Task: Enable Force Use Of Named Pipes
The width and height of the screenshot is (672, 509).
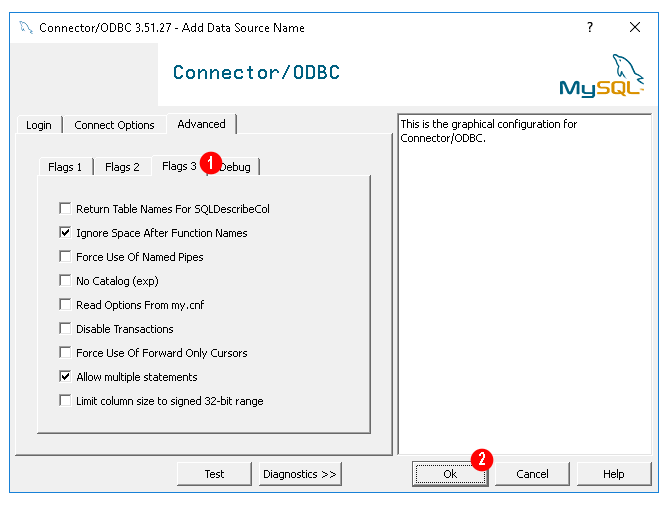Action: coord(65,257)
